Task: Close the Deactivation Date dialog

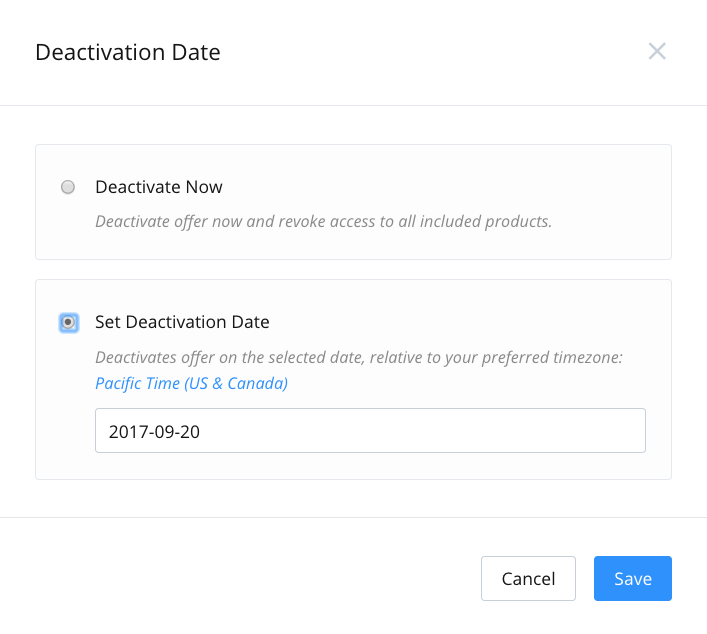Action: (x=657, y=51)
